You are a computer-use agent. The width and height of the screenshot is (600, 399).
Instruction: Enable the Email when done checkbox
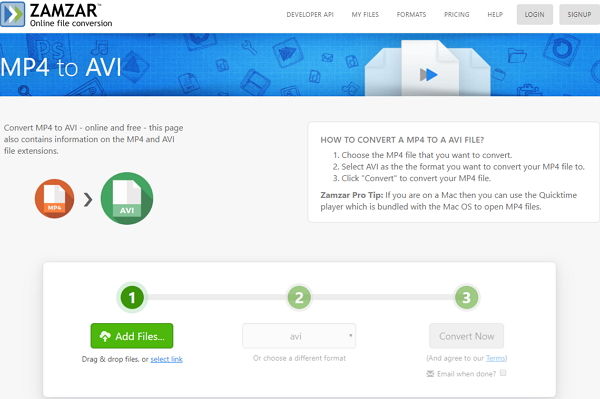(x=503, y=373)
